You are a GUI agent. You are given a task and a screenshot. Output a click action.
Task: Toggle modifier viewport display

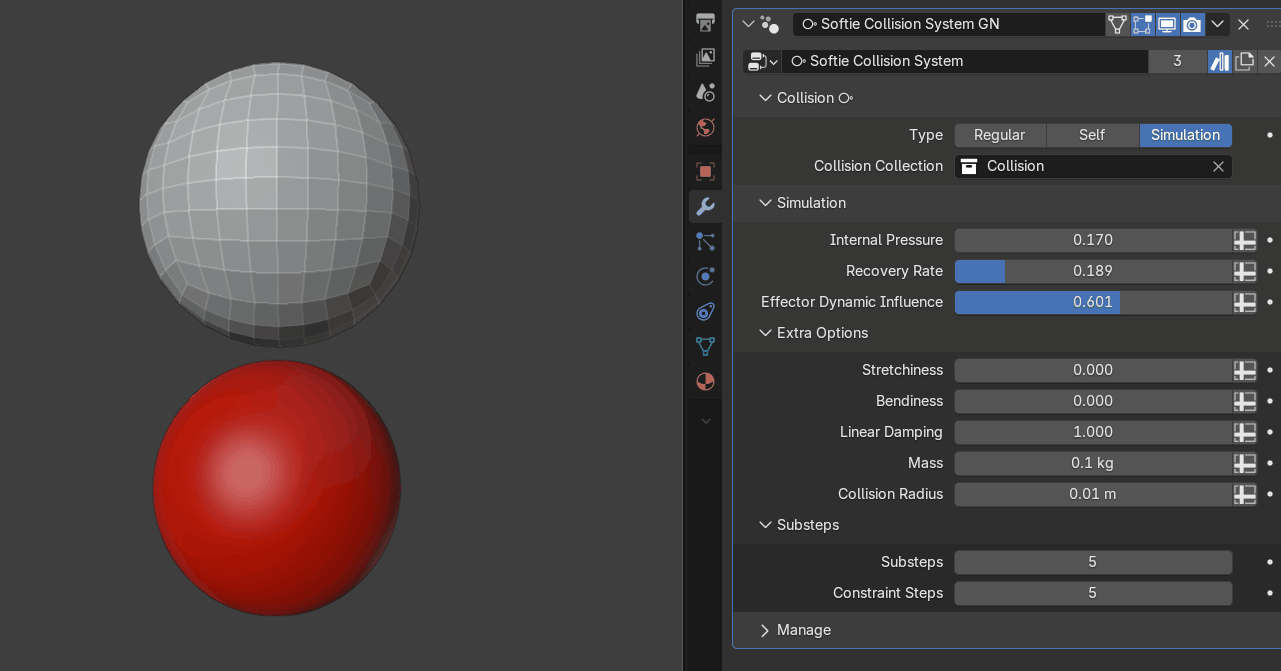pos(1167,24)
